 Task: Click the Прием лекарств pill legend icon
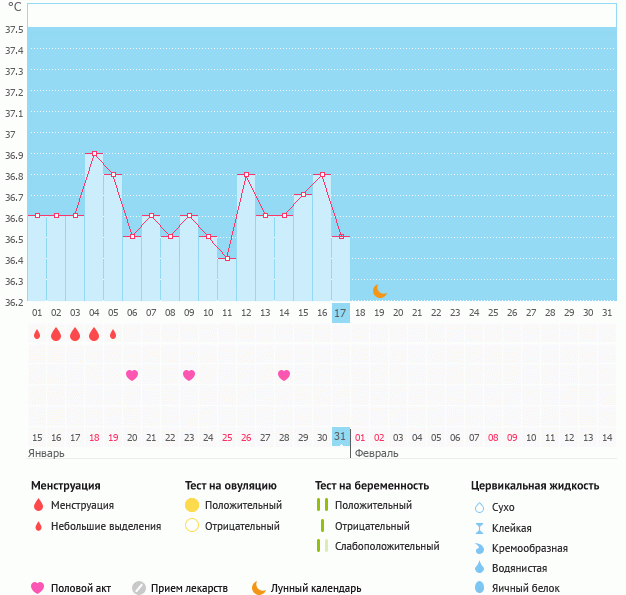pyautogui.click(x=139, y=588)
